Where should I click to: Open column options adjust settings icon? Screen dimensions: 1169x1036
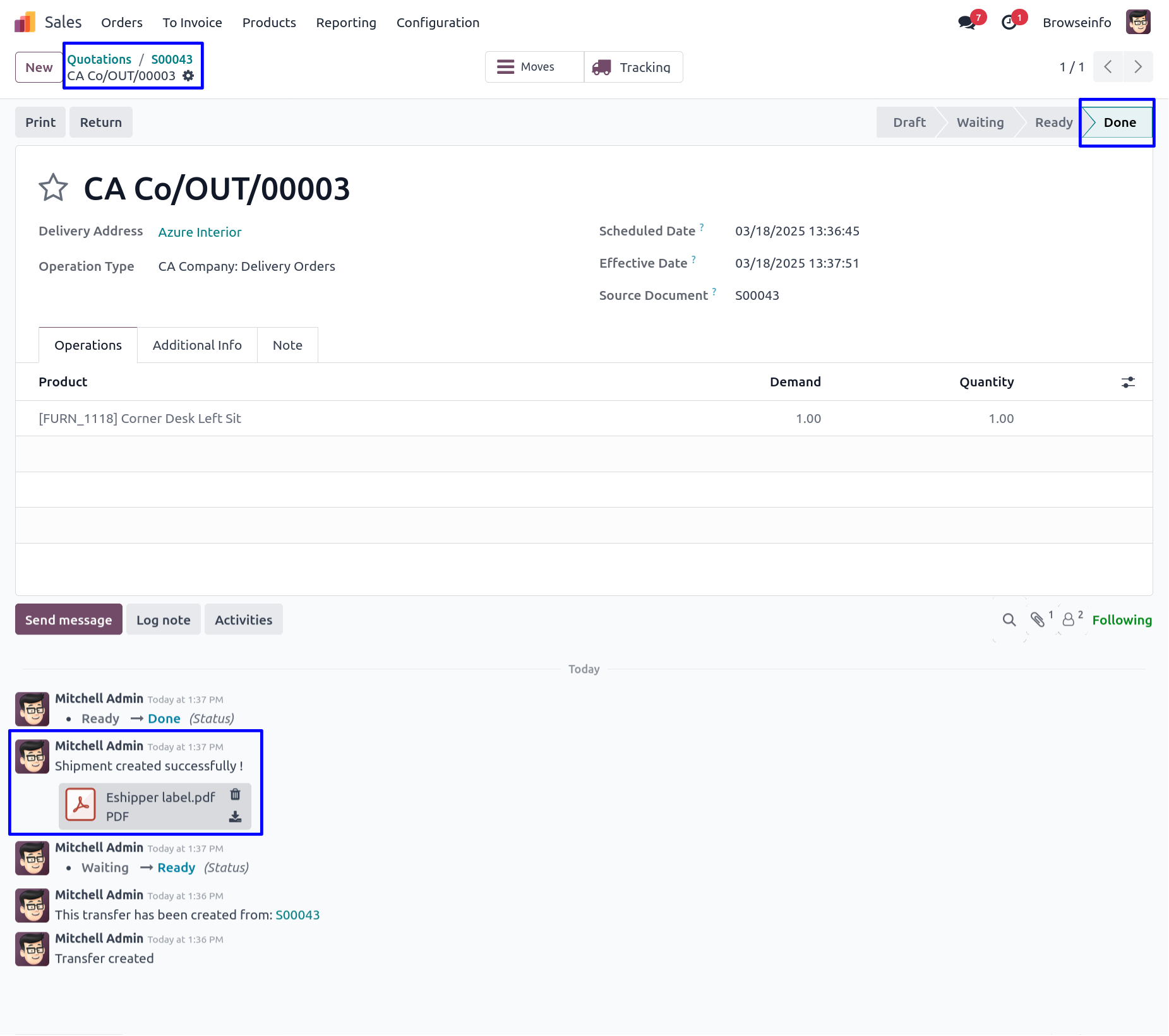pyautogui.click(x=1128, y=383)
